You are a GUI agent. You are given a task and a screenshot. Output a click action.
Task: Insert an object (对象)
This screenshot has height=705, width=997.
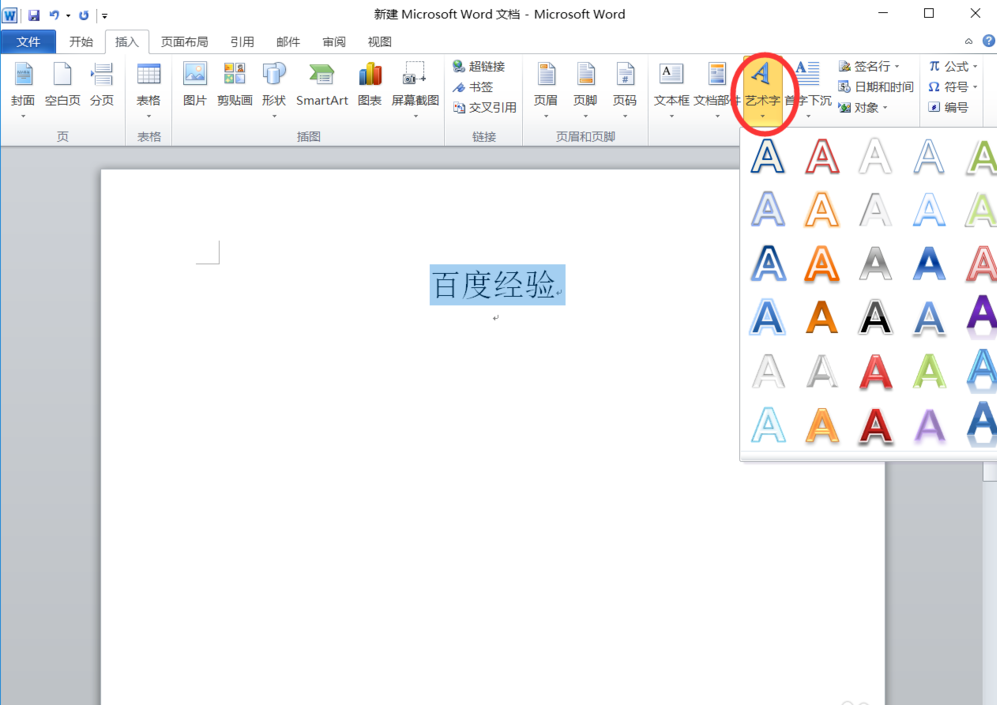pyautogui.click(x=858, y=107)
